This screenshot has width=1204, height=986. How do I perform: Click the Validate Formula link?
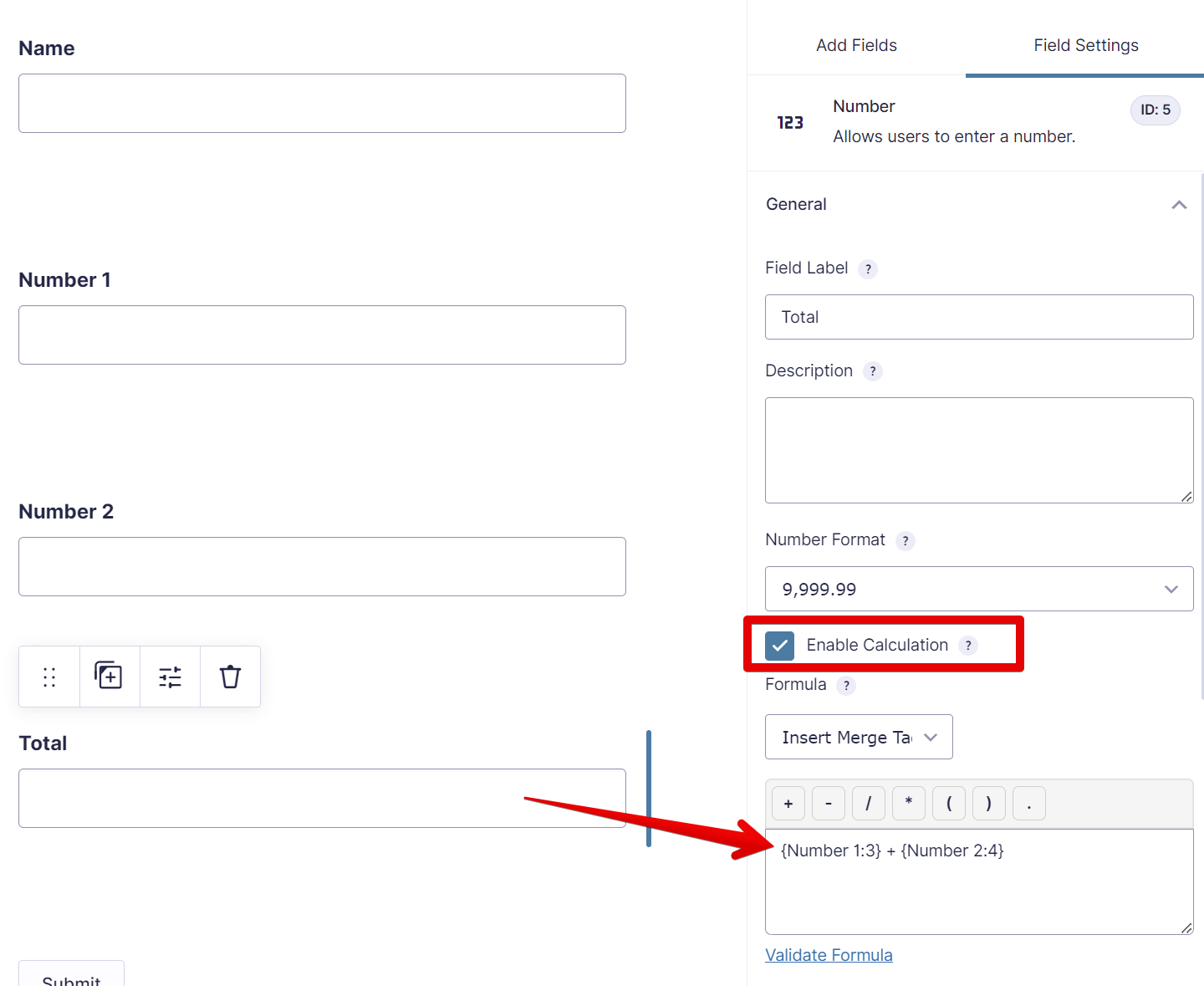pos(829,955)
